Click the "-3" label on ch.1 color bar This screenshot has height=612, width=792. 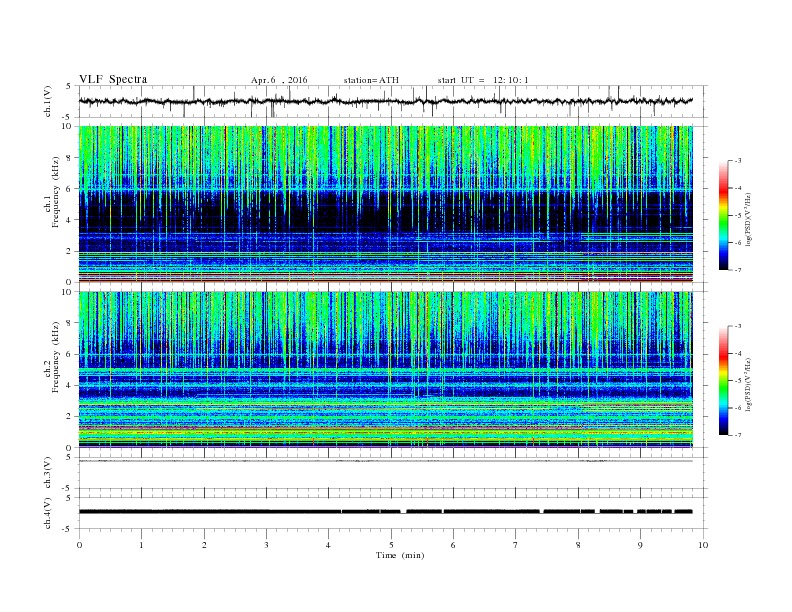click(738, 161)
